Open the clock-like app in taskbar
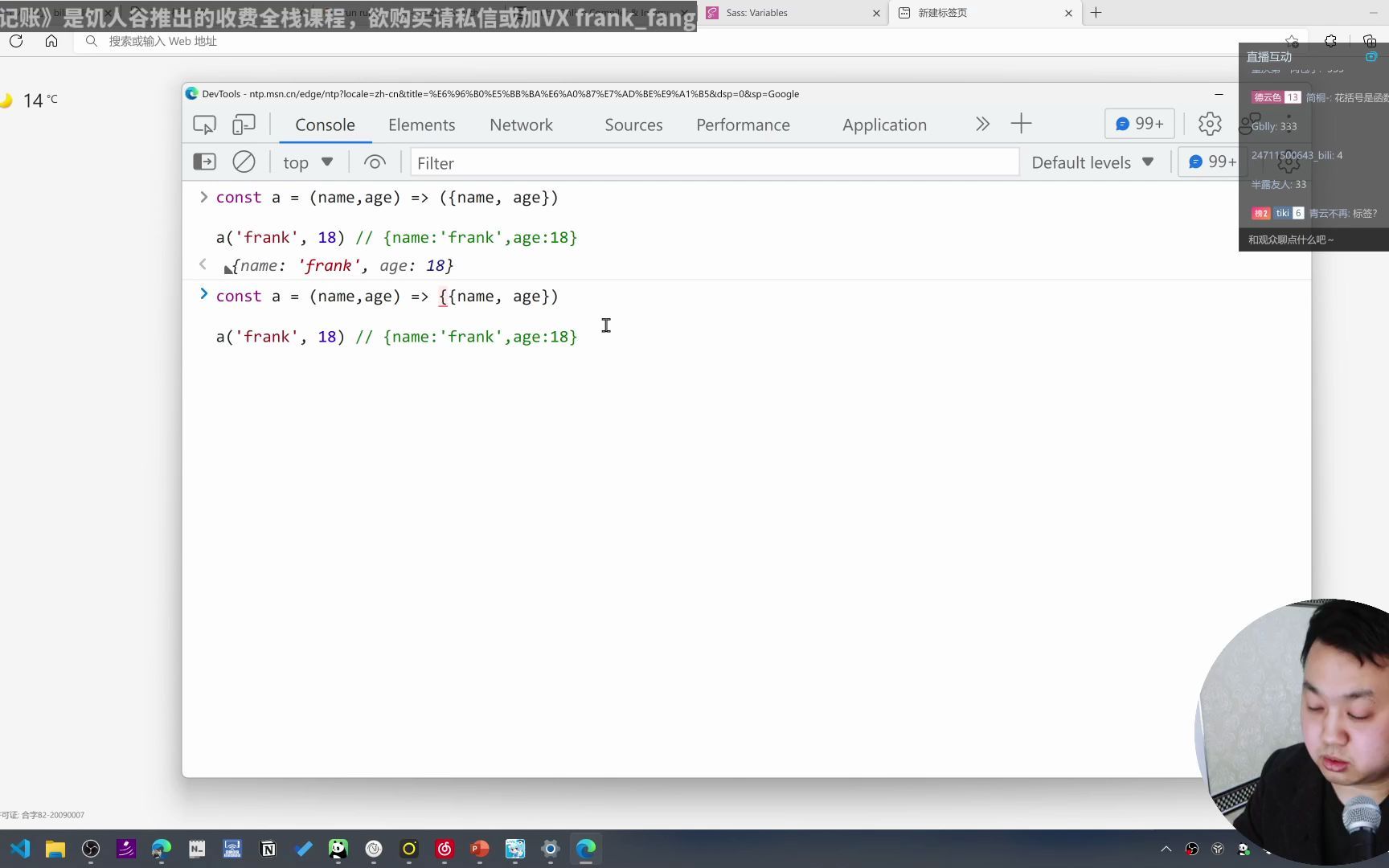The width and height of the screenshot is (1389, 868). pyautogui.click(x=374, y=849)
